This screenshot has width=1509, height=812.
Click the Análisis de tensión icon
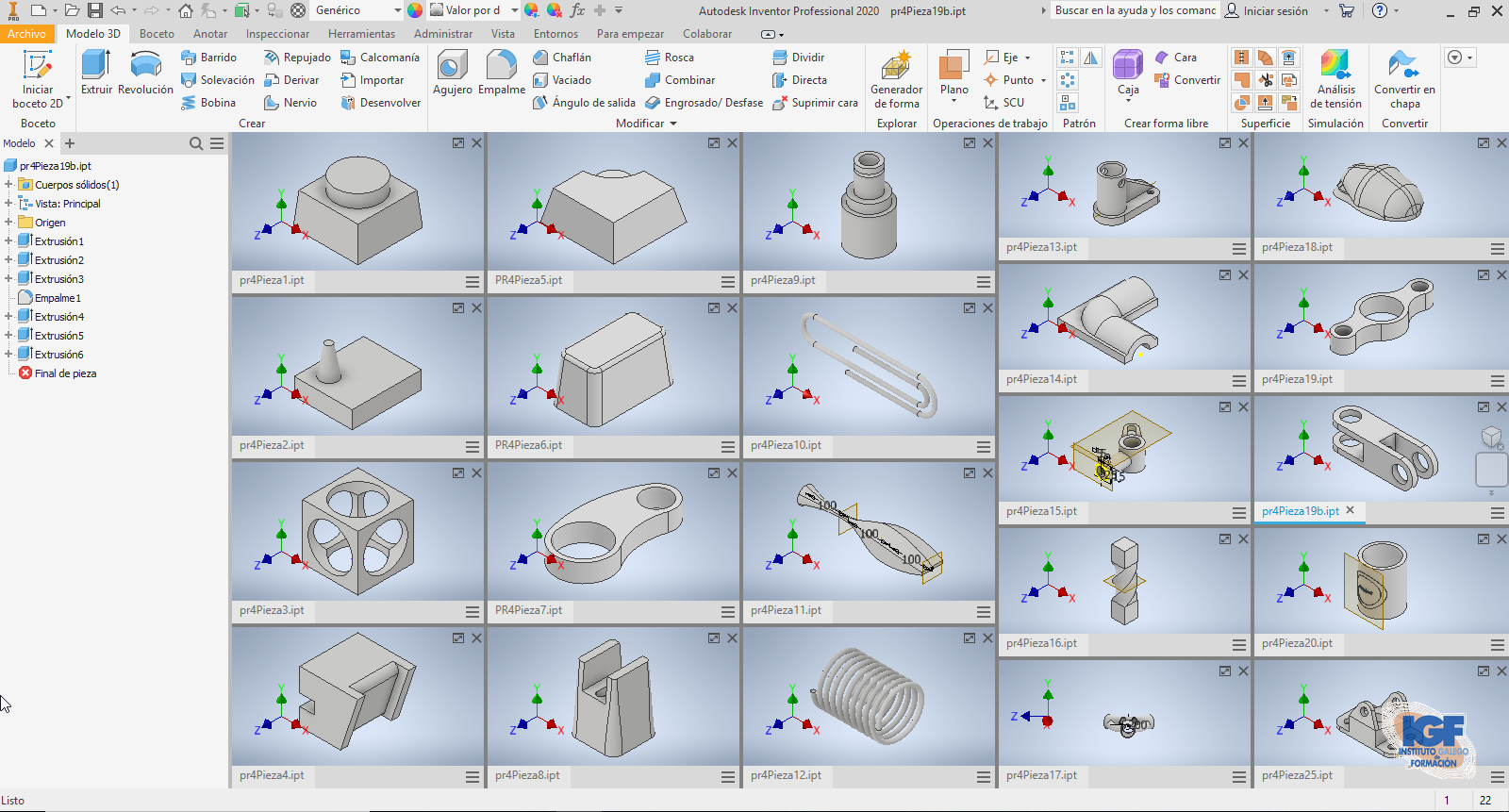point(1335,79)
